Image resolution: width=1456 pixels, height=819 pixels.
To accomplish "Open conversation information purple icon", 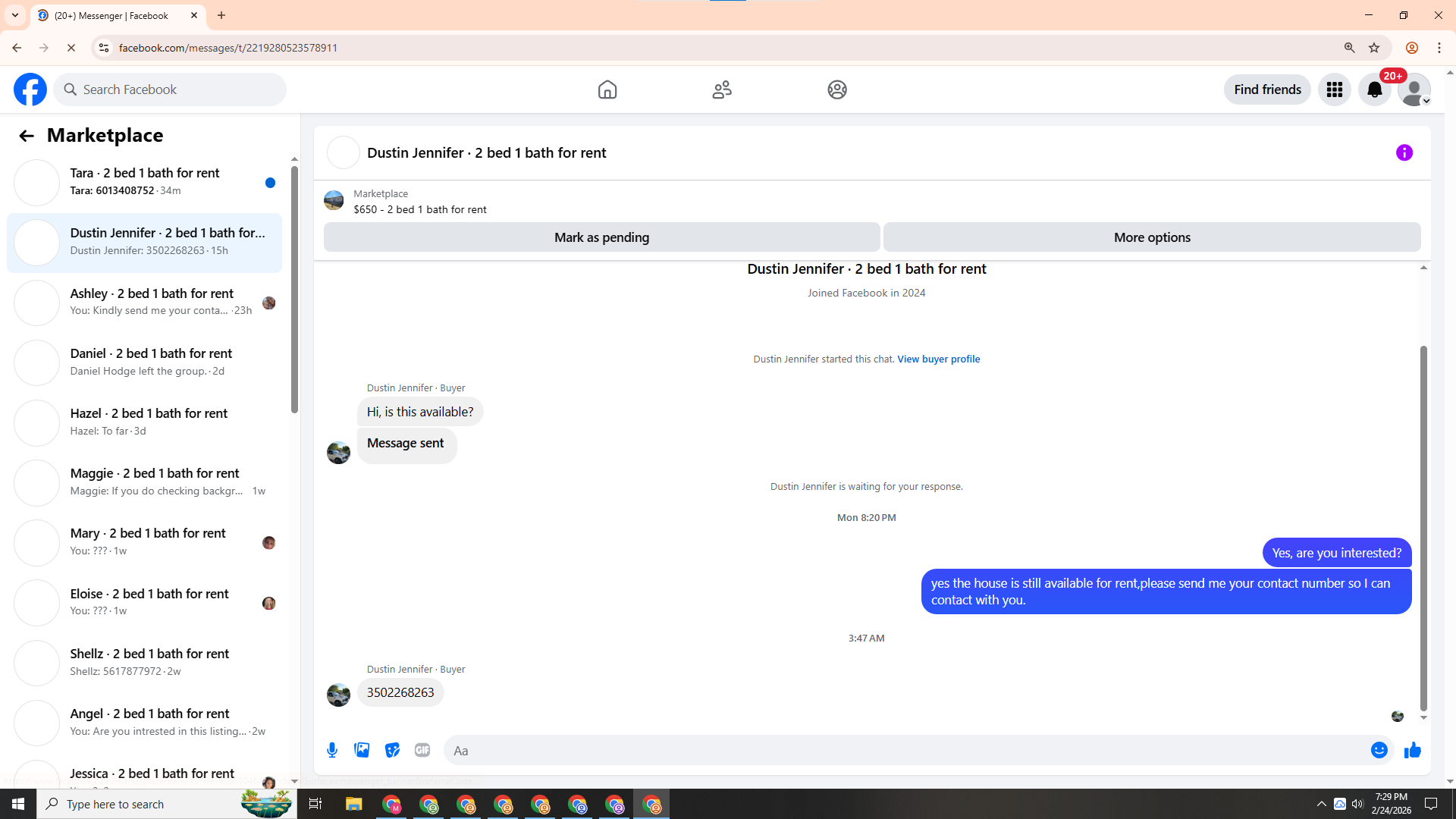I will click(1404, 152).
